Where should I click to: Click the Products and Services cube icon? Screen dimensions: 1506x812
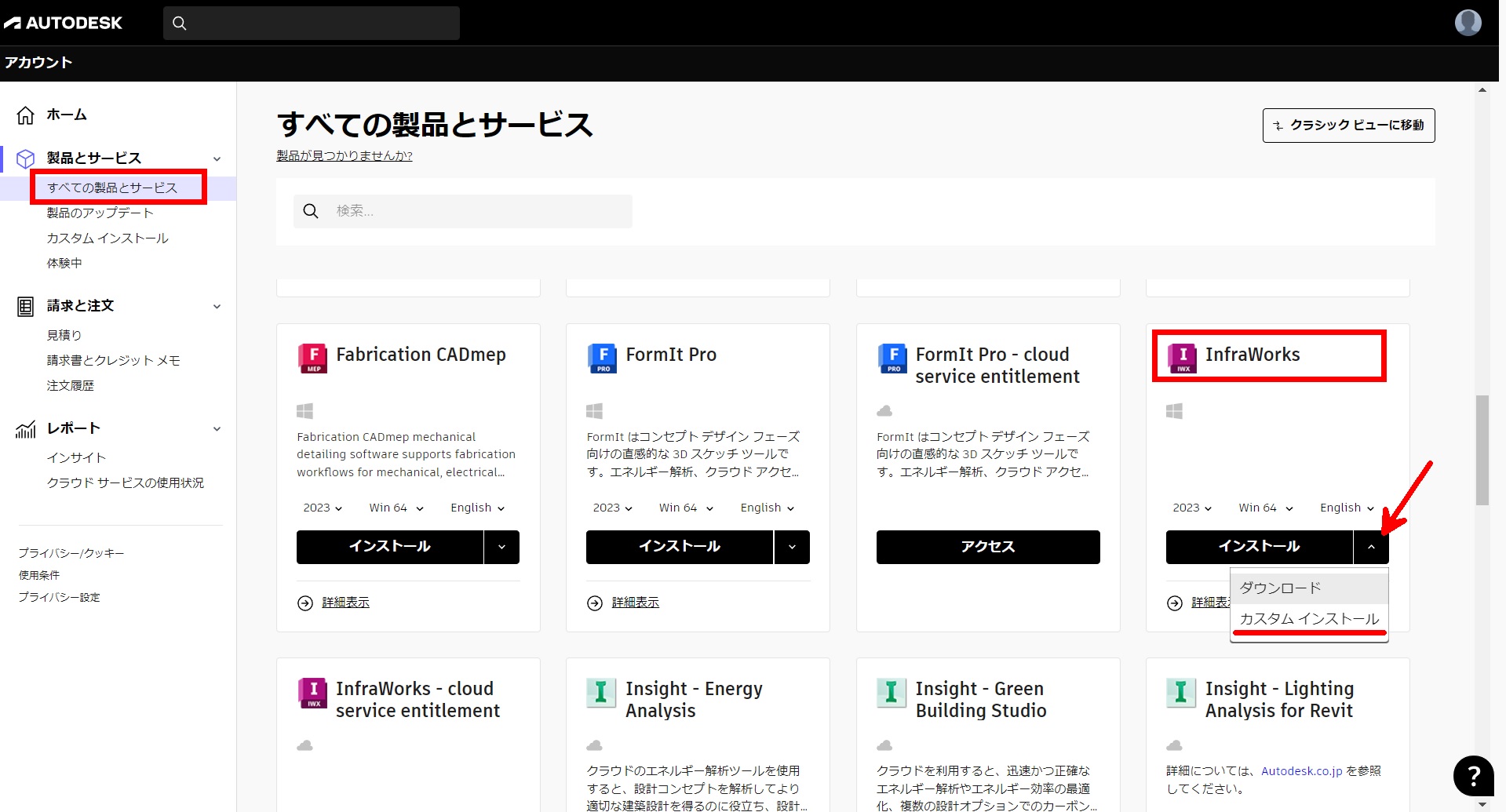[26, 158]
